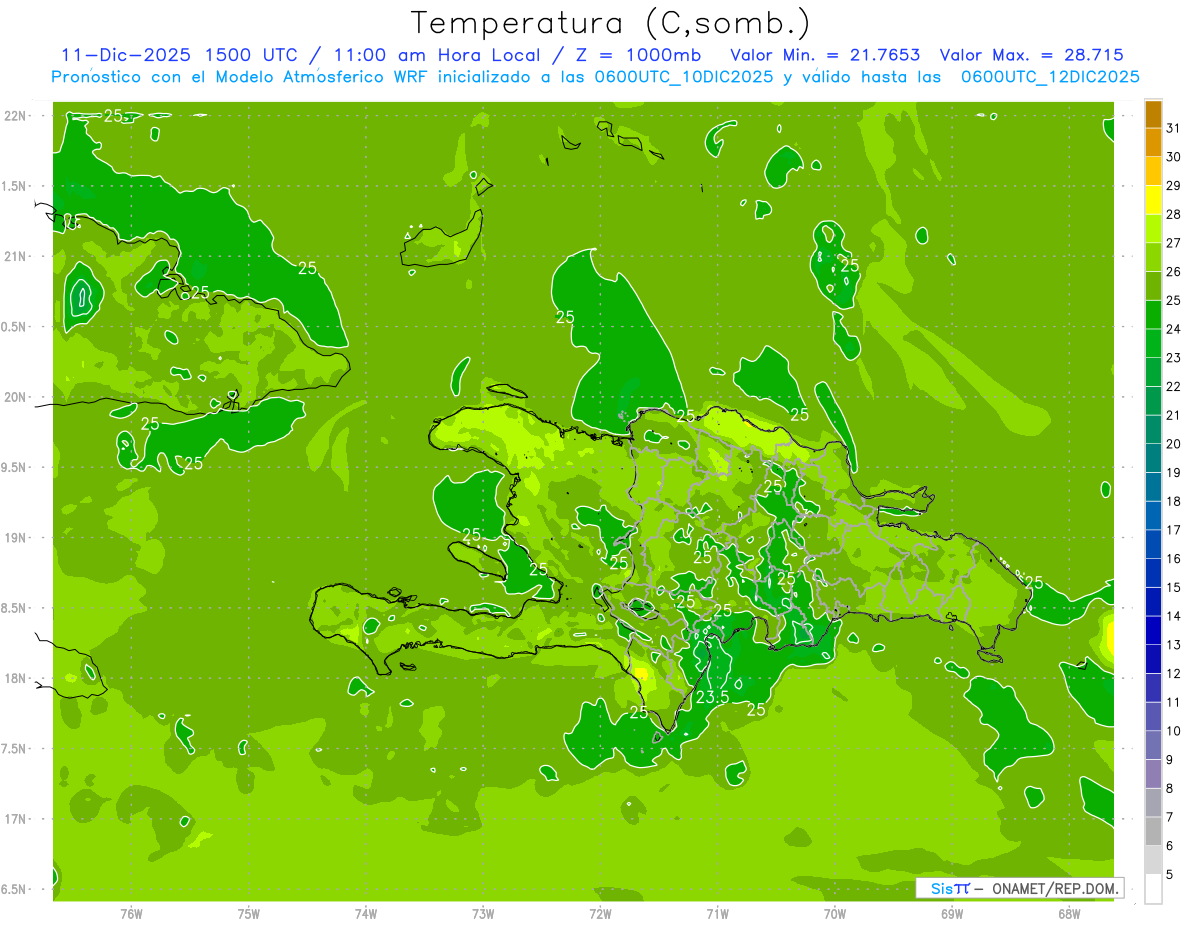
Task: Pick the blue legend swatch between 16 and 17
Action: [x=1153, y=545]
